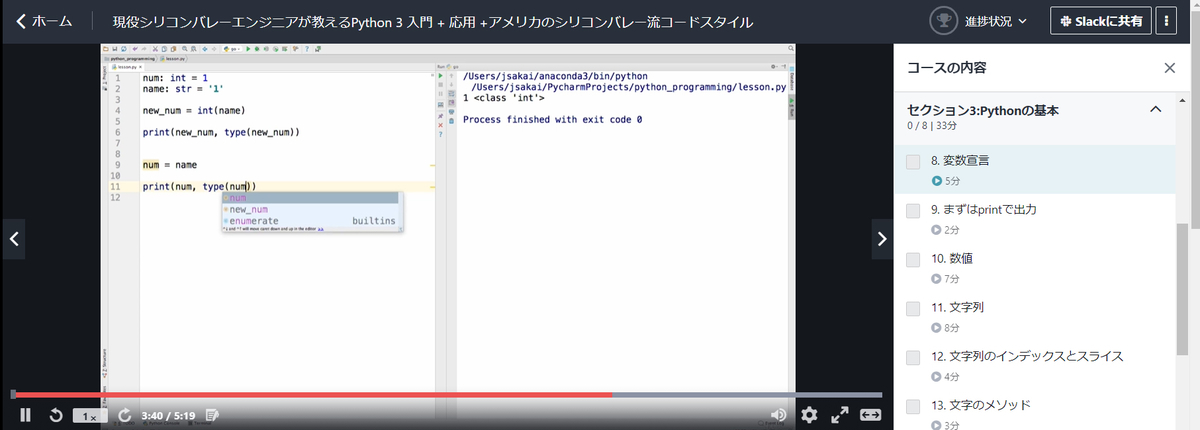The width and height of the screenshot is (1200, 430).
Task: Return to ホーム with the back chevron
Action: pyautogui.click(x=44, y=21)
